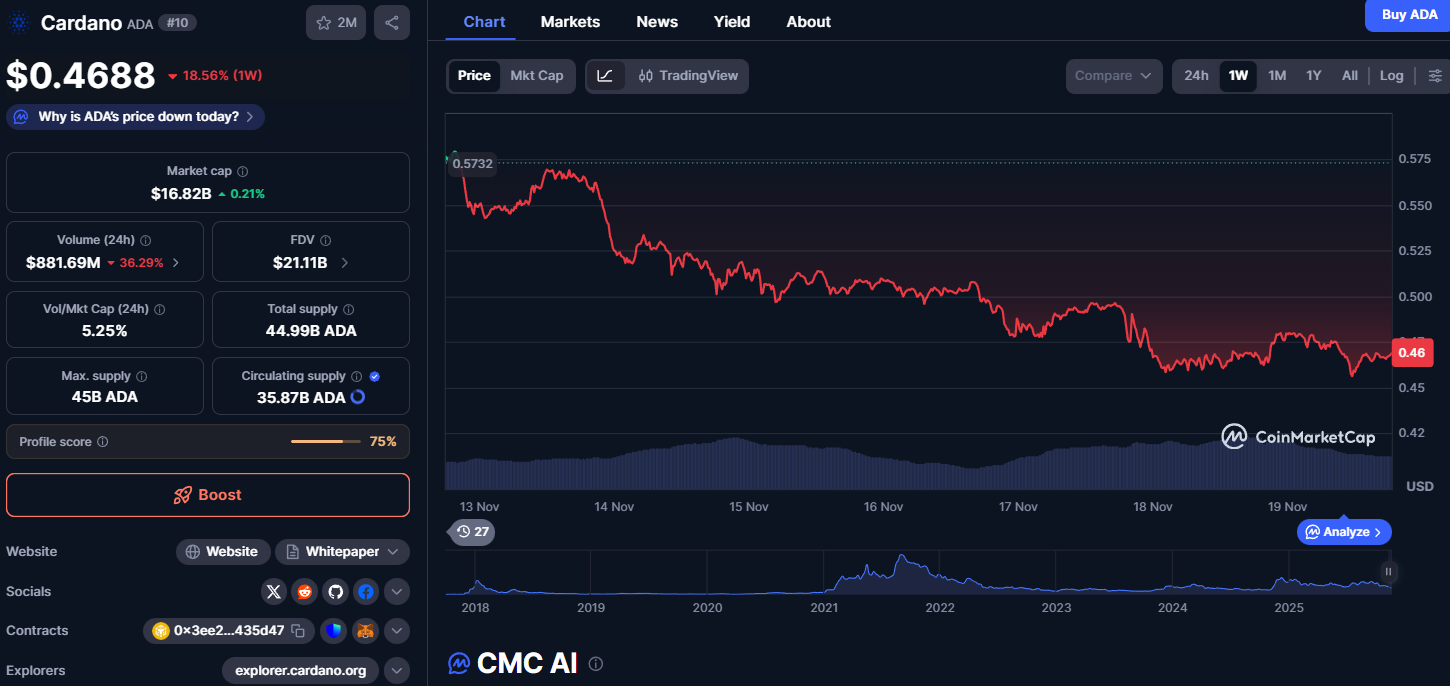Image resolution: width=1450 pixels, height=686 pixels.
Task: Switch chart to Mkt Cap view
Action: point(537,75)
